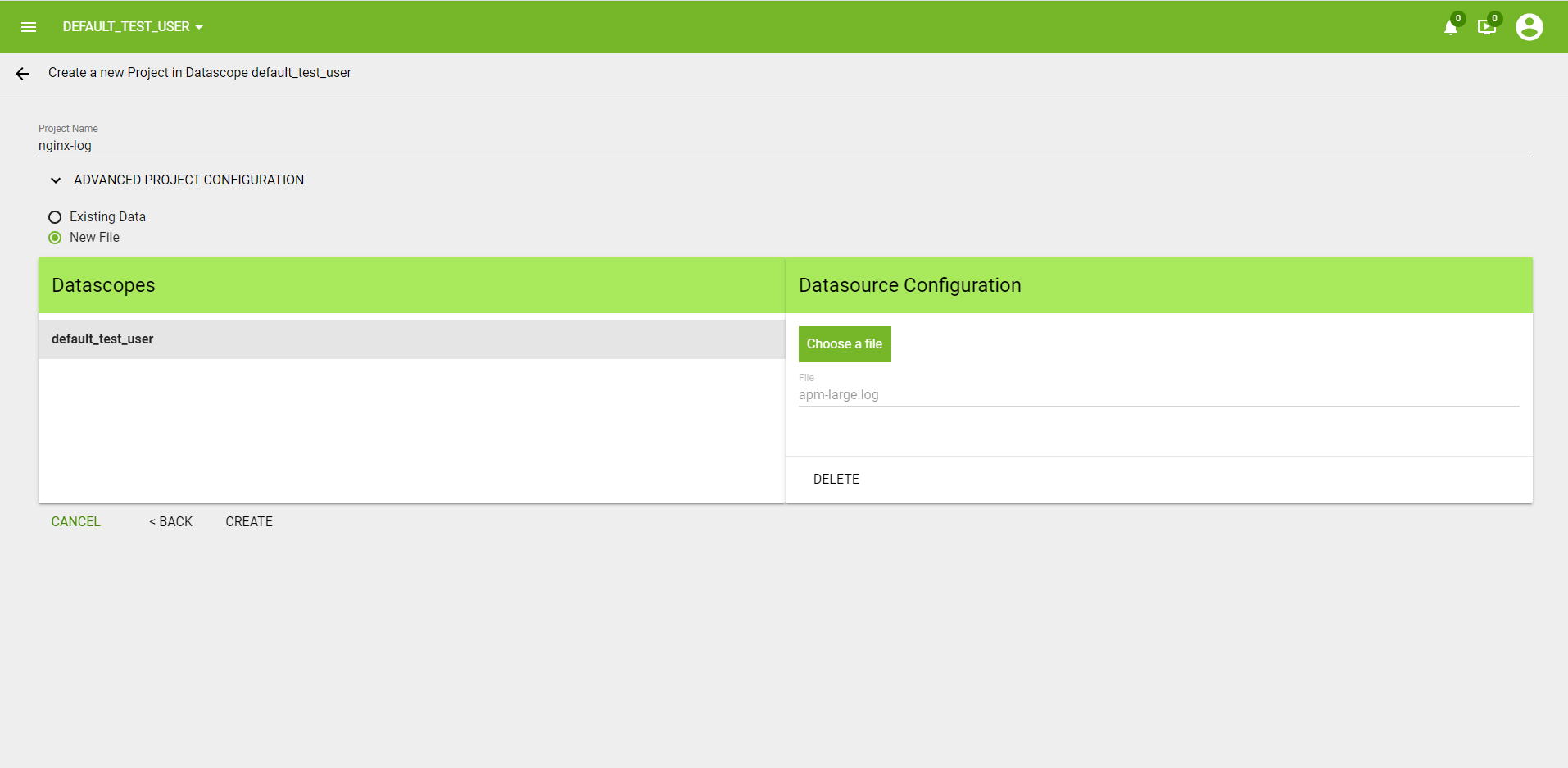Click the Datascopes panel heading
Viewport: 1568px width, 768px height.
pyautogui.click(x=103, y=285)
